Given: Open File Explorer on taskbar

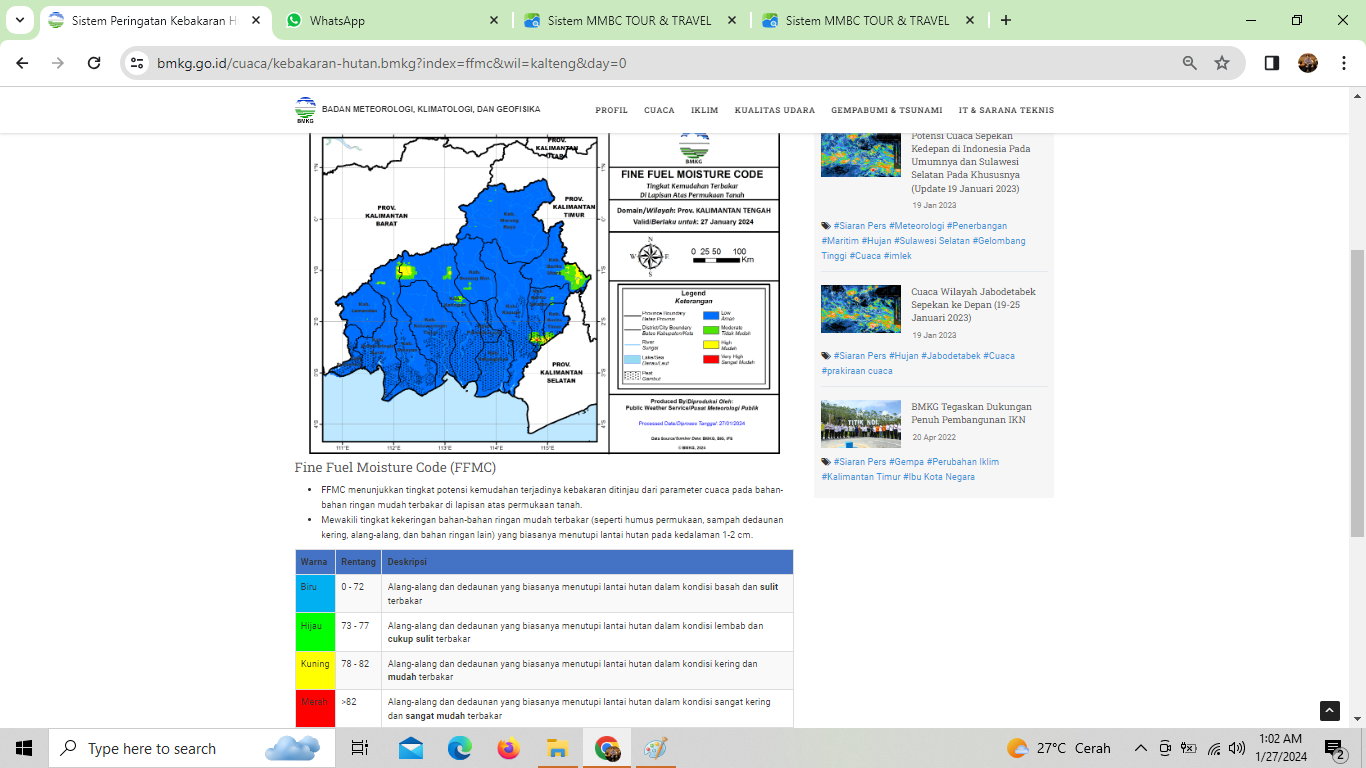Looking at the screenshot, I should [558, 748].
